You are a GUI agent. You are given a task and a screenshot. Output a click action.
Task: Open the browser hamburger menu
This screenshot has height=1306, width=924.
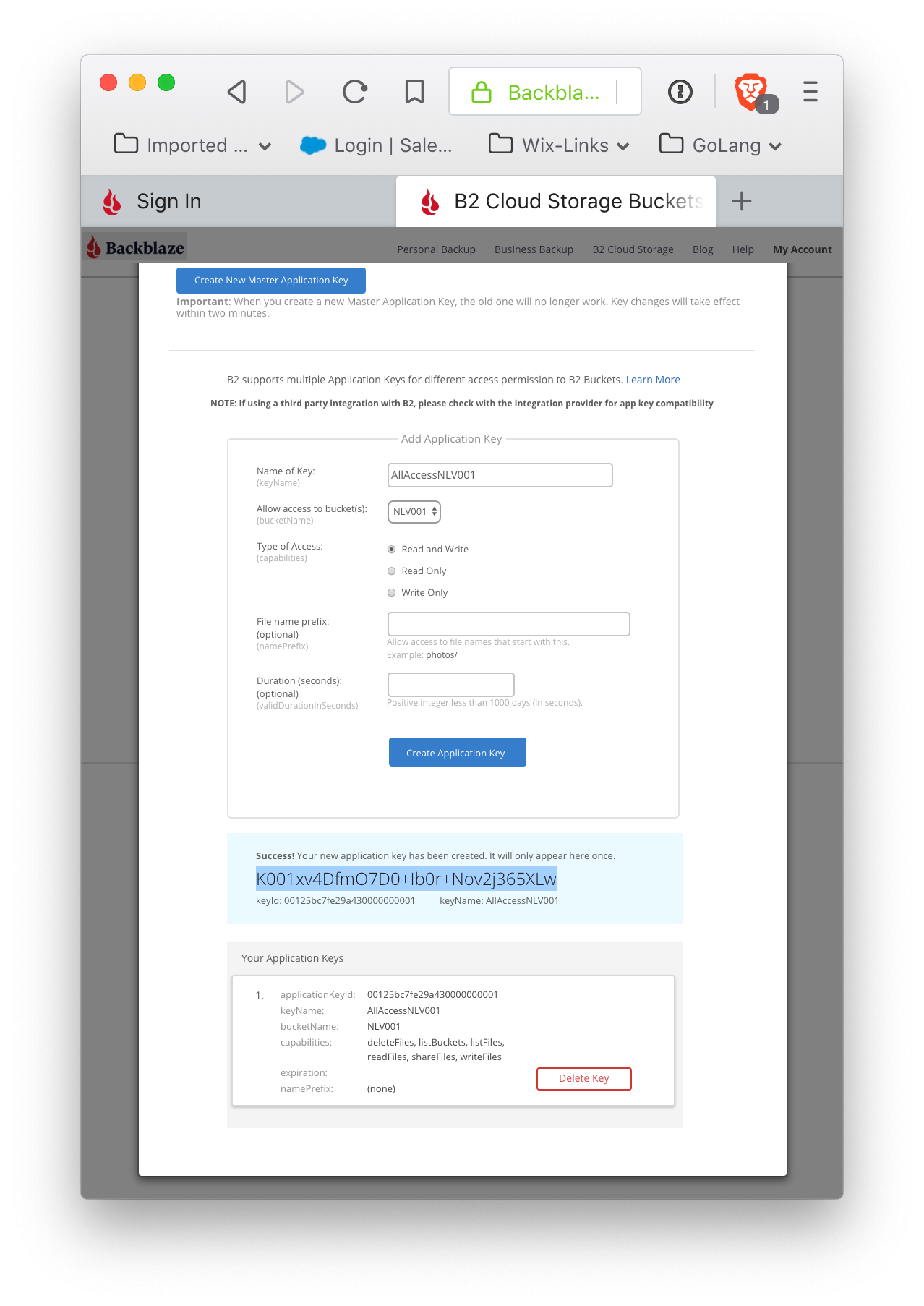click(x=810, y=92)
